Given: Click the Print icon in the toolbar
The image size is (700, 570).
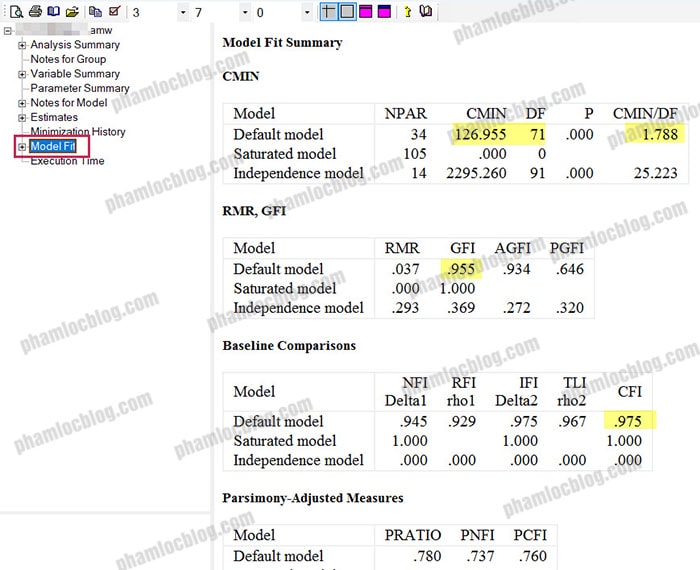Looking at the screenshot, I should coord(36,12).
